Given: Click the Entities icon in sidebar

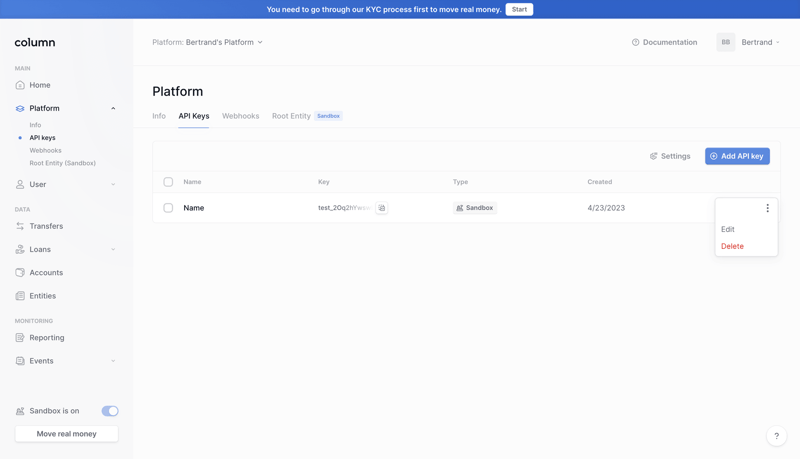Looking at the screenshot, I should click(20, 296).
